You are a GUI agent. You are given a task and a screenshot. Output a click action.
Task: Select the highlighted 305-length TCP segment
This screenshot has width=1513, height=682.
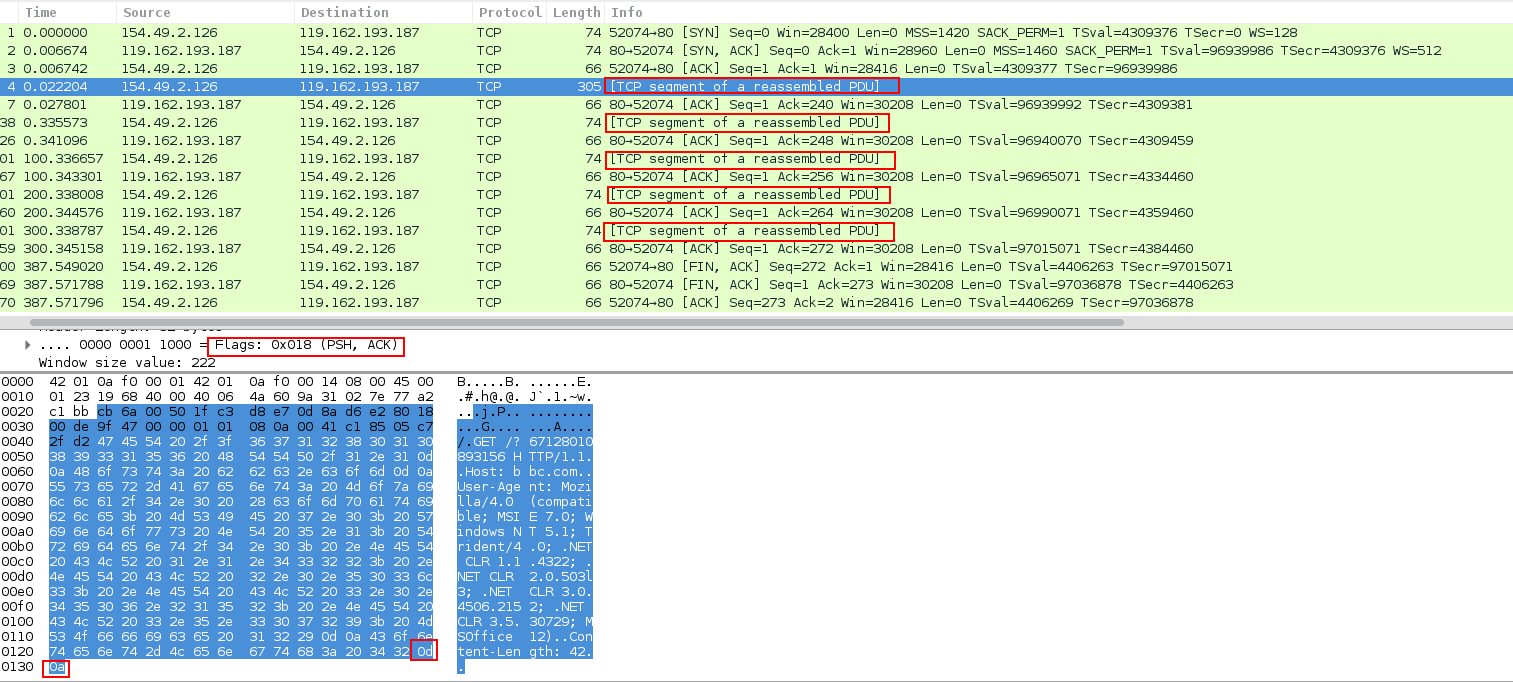click(756, 86)
